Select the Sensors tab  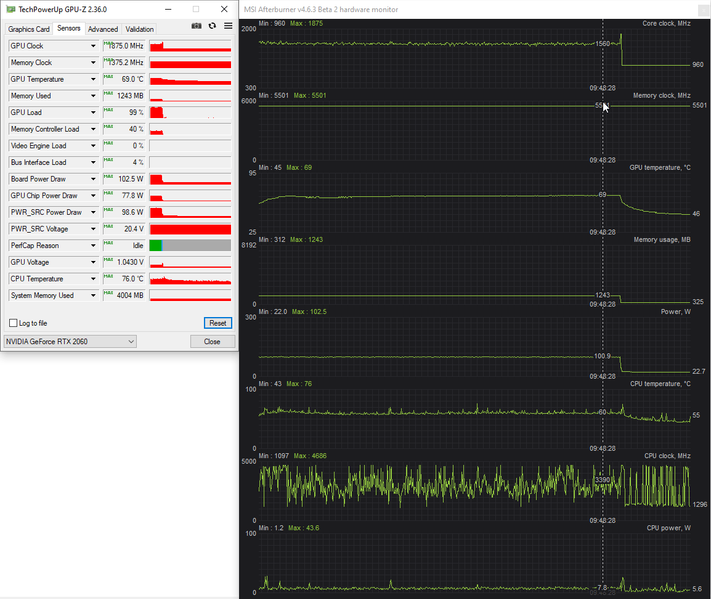pos(68,28)
